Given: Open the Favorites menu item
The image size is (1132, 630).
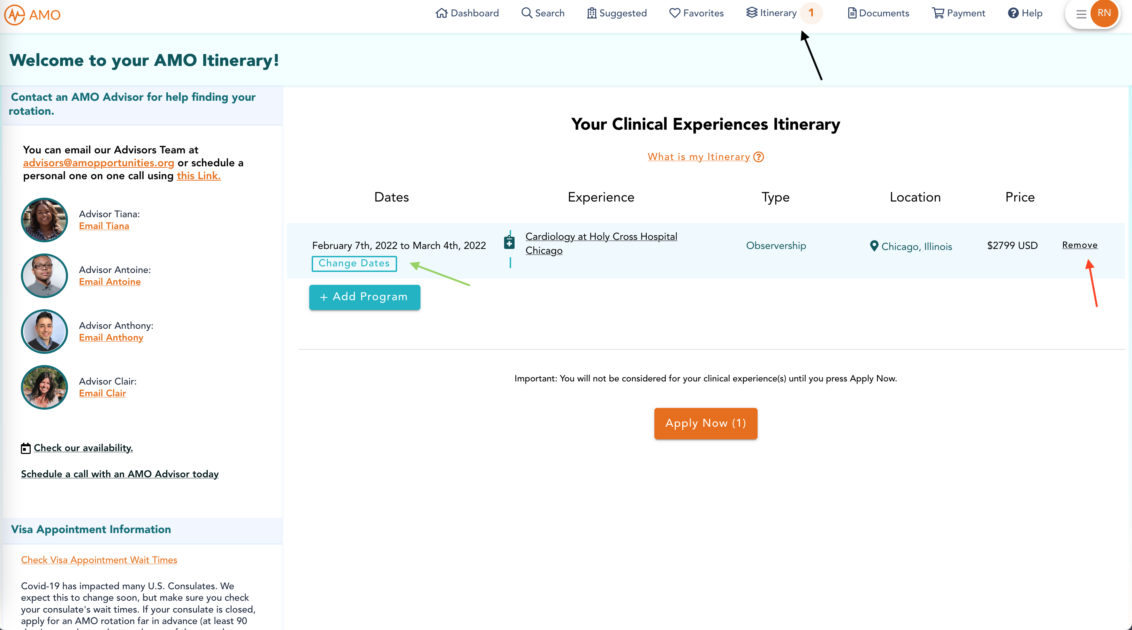Looking at the screenshot, I should pyautogui.click(x=696, y=13).
